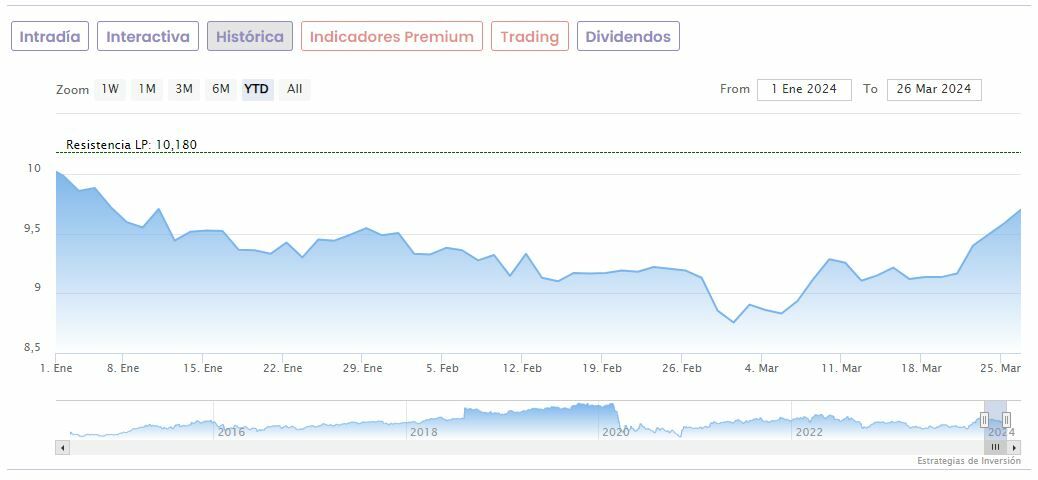Open the Intradía tab

click(50, 37)
